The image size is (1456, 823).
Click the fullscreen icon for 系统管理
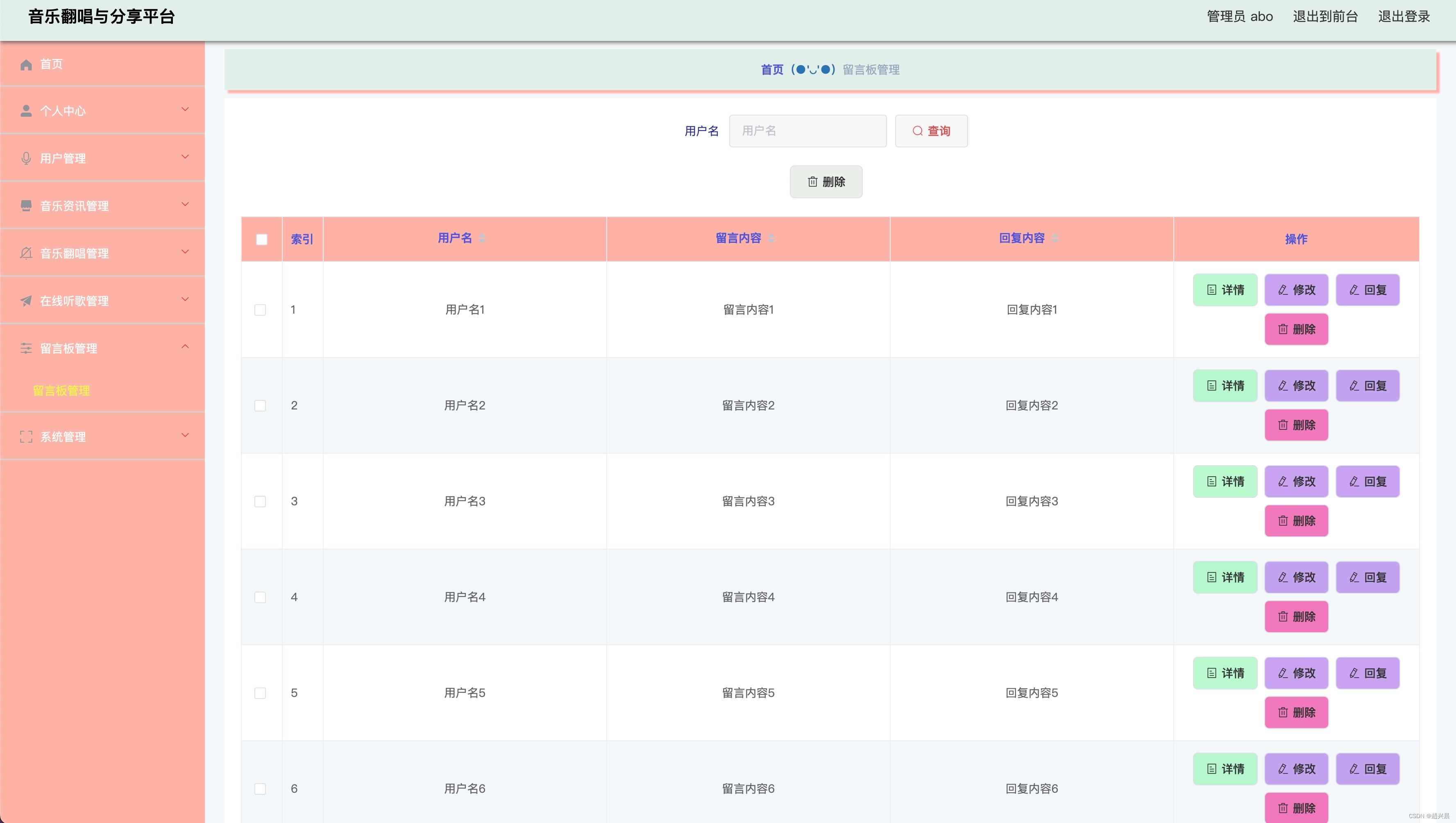[x=26, y=436]
